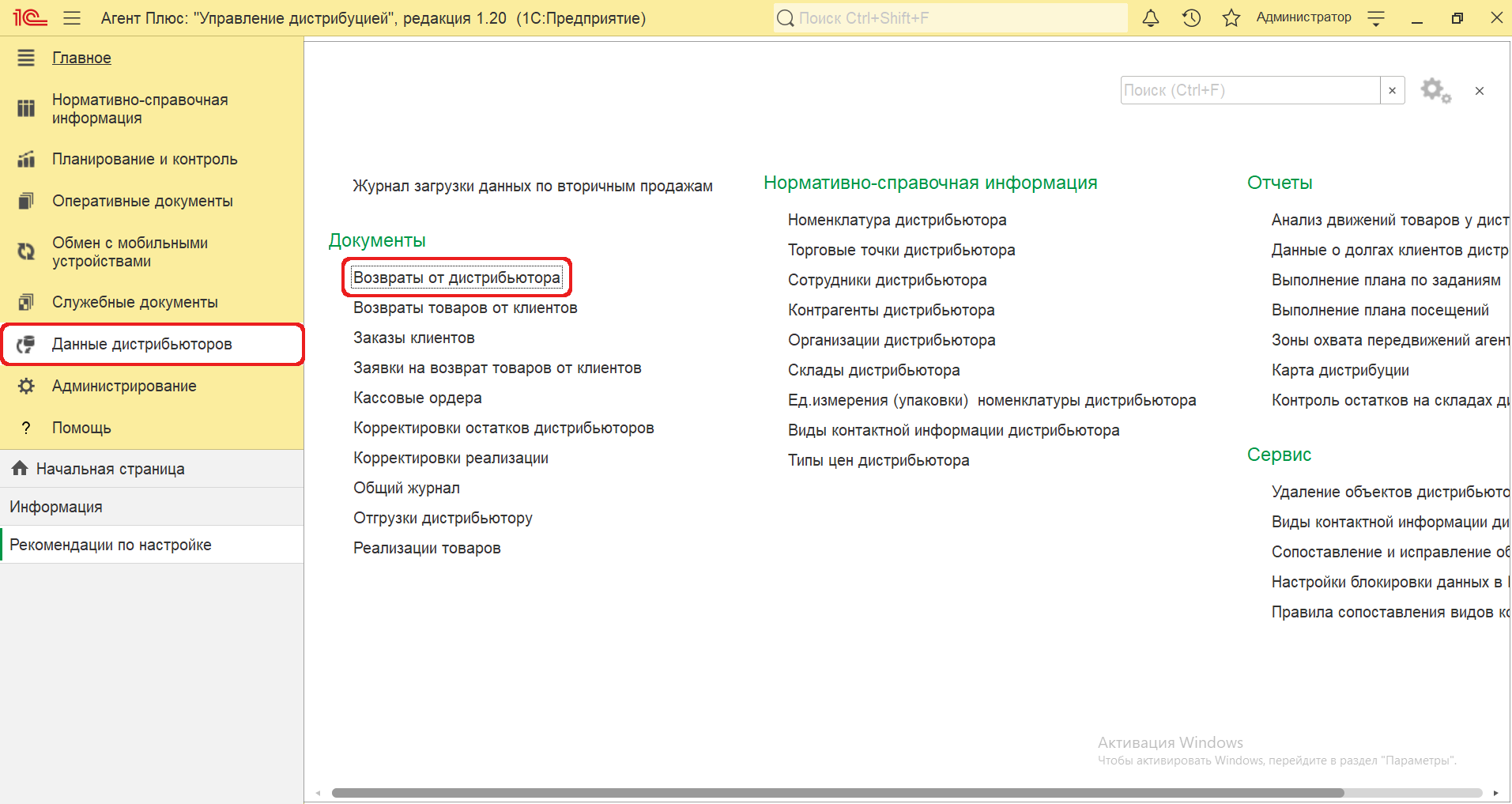Click the Администратор user name
The image size is (1512, 804).
[1303, 17]
